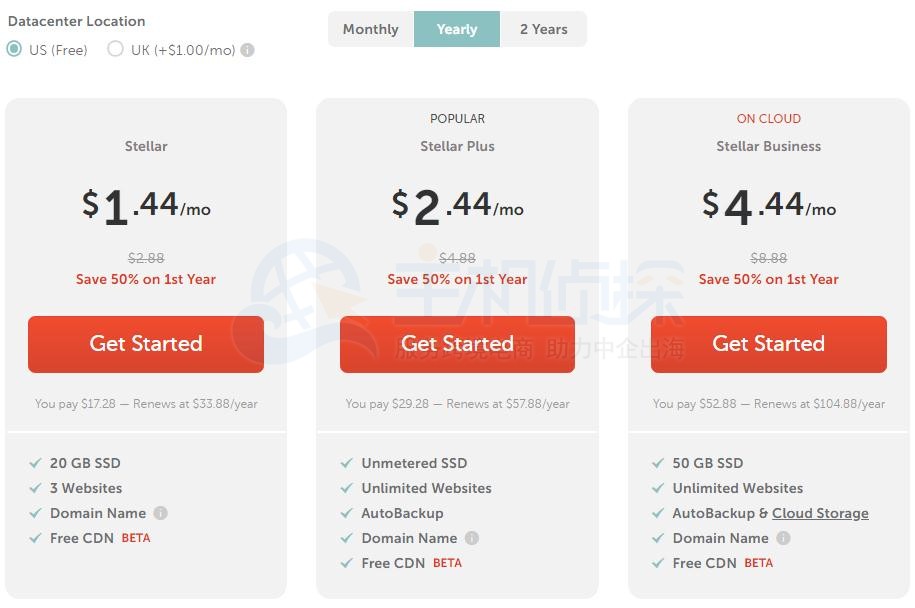The height and width of the screenshot is (608, 915).
Task: Click Domain Name info icon in Stellar plan
Action: coord(160,513)
